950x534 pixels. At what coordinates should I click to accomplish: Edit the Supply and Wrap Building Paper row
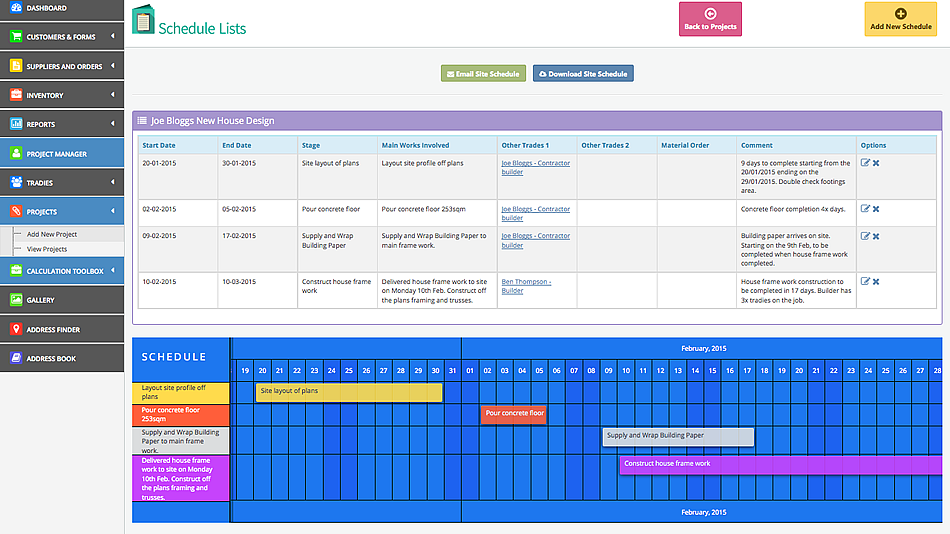coord(865,236)
